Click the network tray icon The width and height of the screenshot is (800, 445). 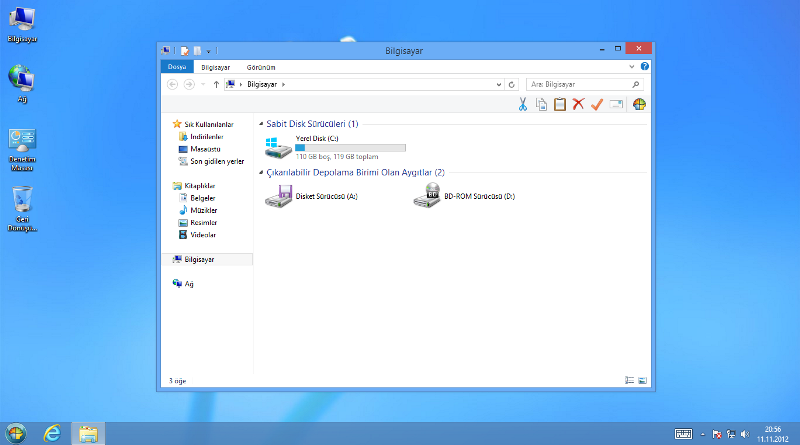(x=731, y=434)
